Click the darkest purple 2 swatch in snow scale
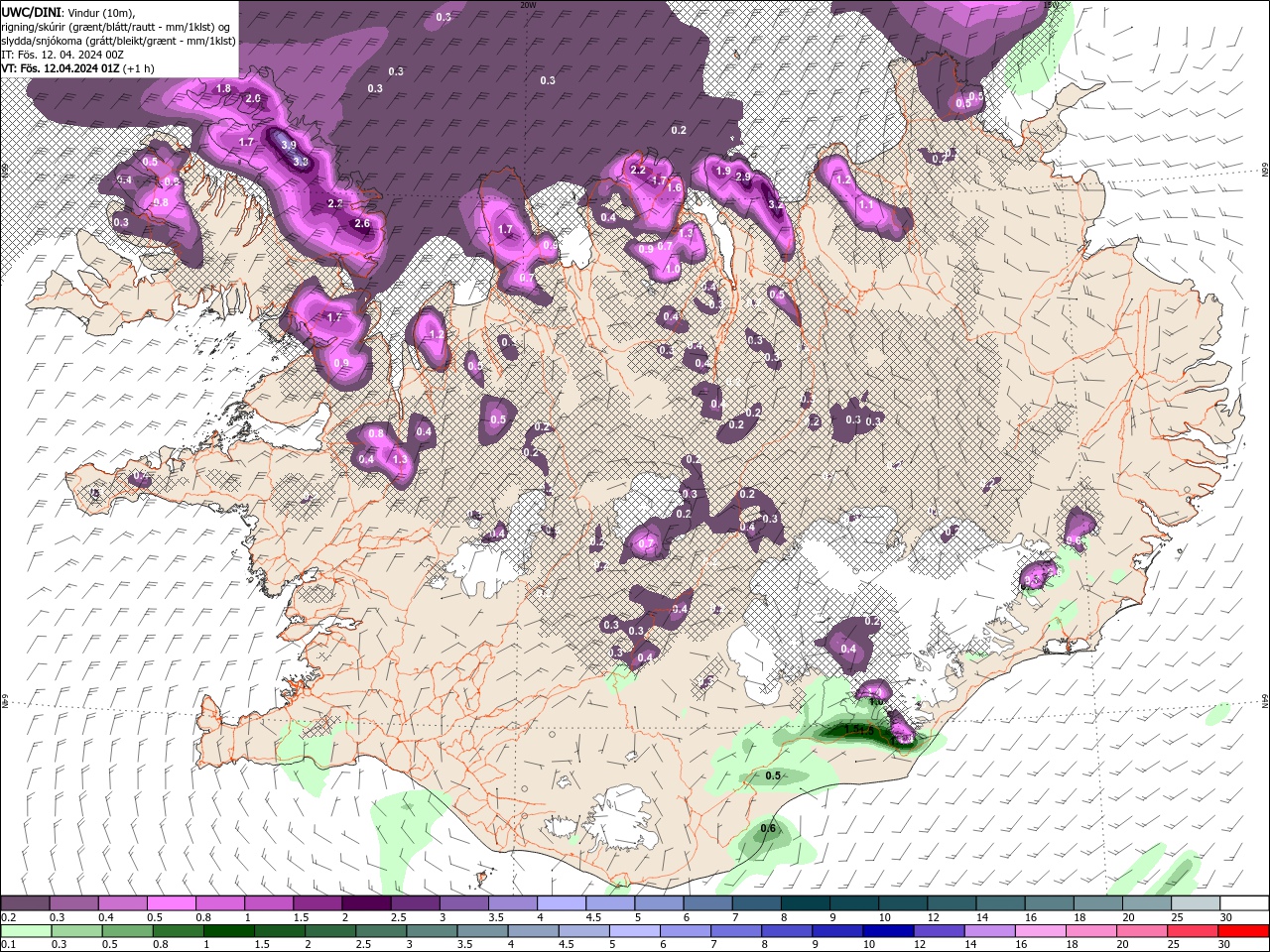Image resolution: width=1270 pixels, height=952 pixels. click(x=366, y=903)
